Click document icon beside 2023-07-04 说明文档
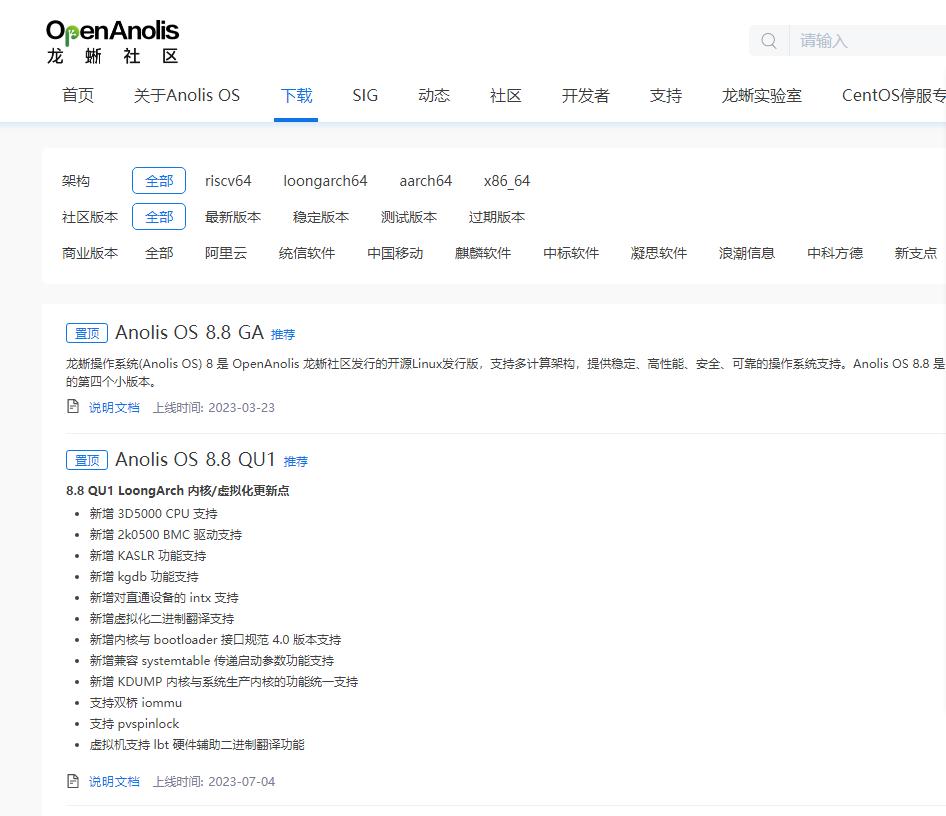Screen dimensions: 946x816 pyautogui.click(x=73, y=781)
